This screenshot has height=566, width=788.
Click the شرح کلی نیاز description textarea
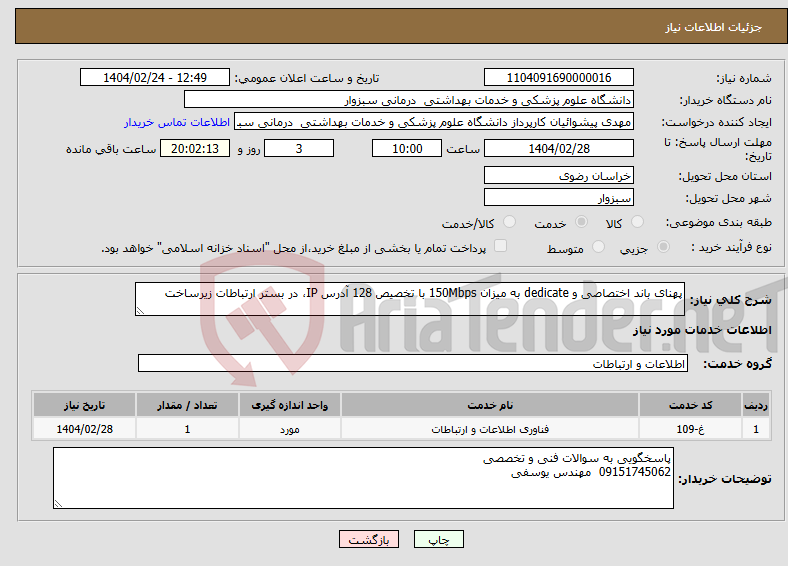click(410, 299)
